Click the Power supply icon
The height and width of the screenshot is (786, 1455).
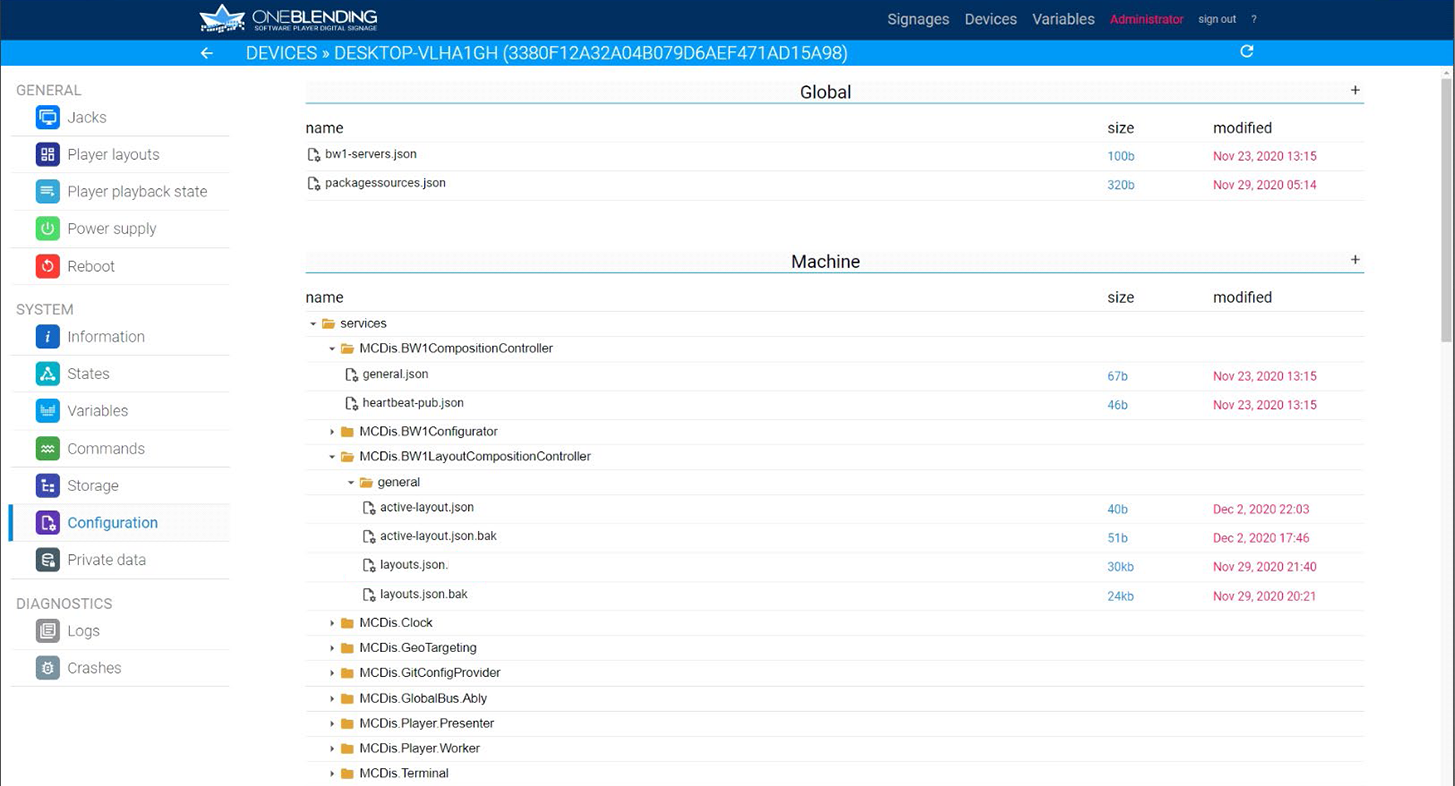point(47,229)
